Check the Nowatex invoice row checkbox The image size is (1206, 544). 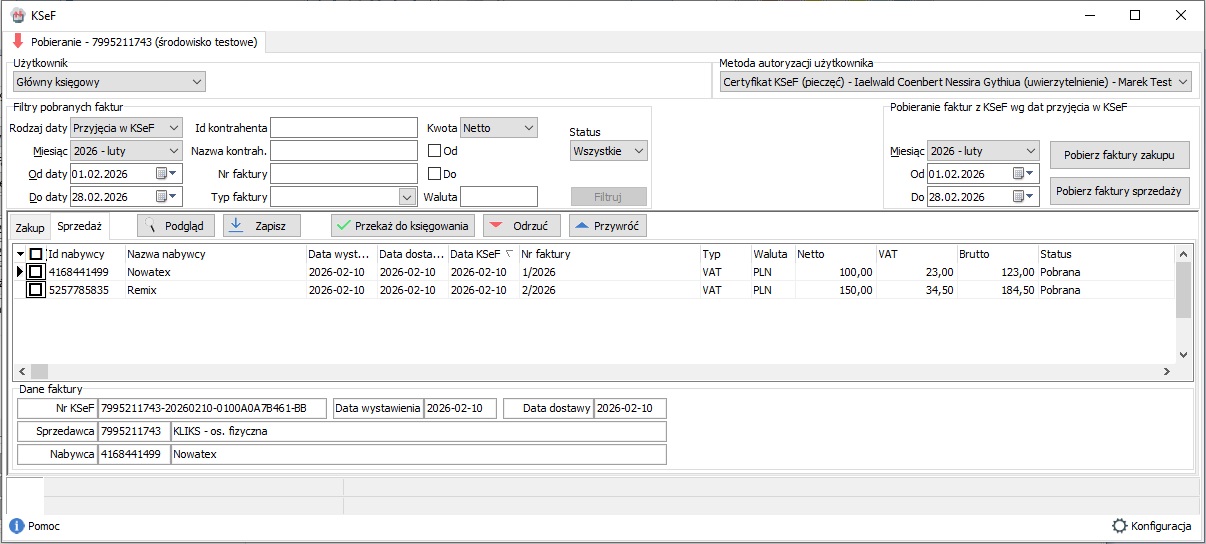(x=36, y=272)
